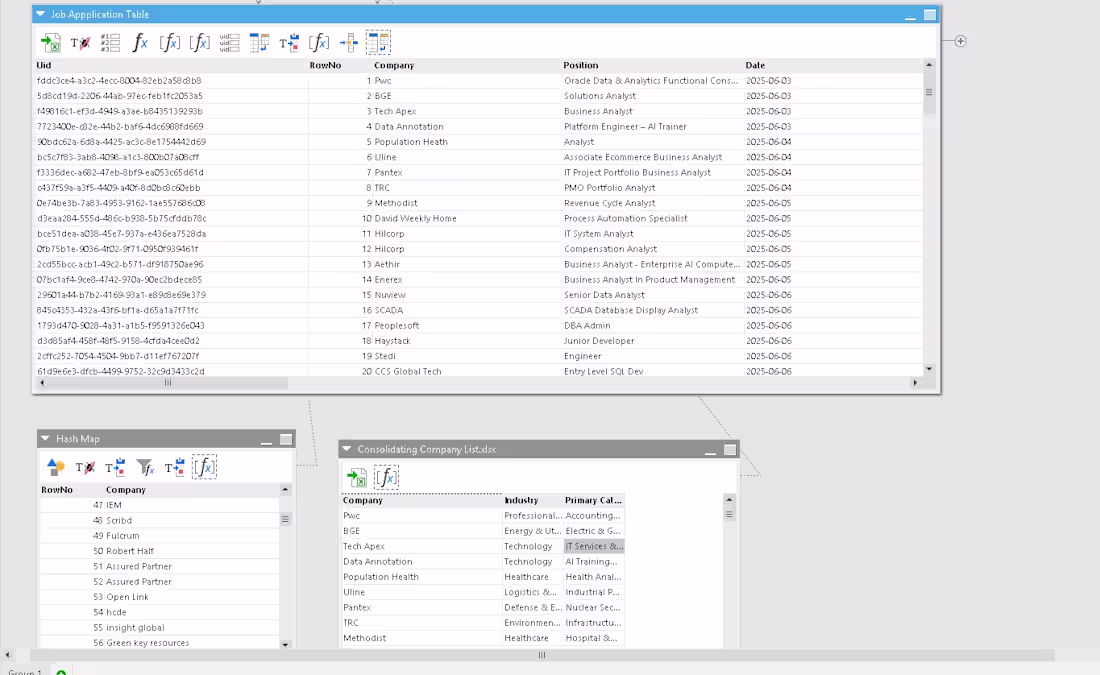Image resolution: width=1100 pixels, height=675 pixels.
Task: Select the trim text action in Hash Map
Action: click(85, 467)
